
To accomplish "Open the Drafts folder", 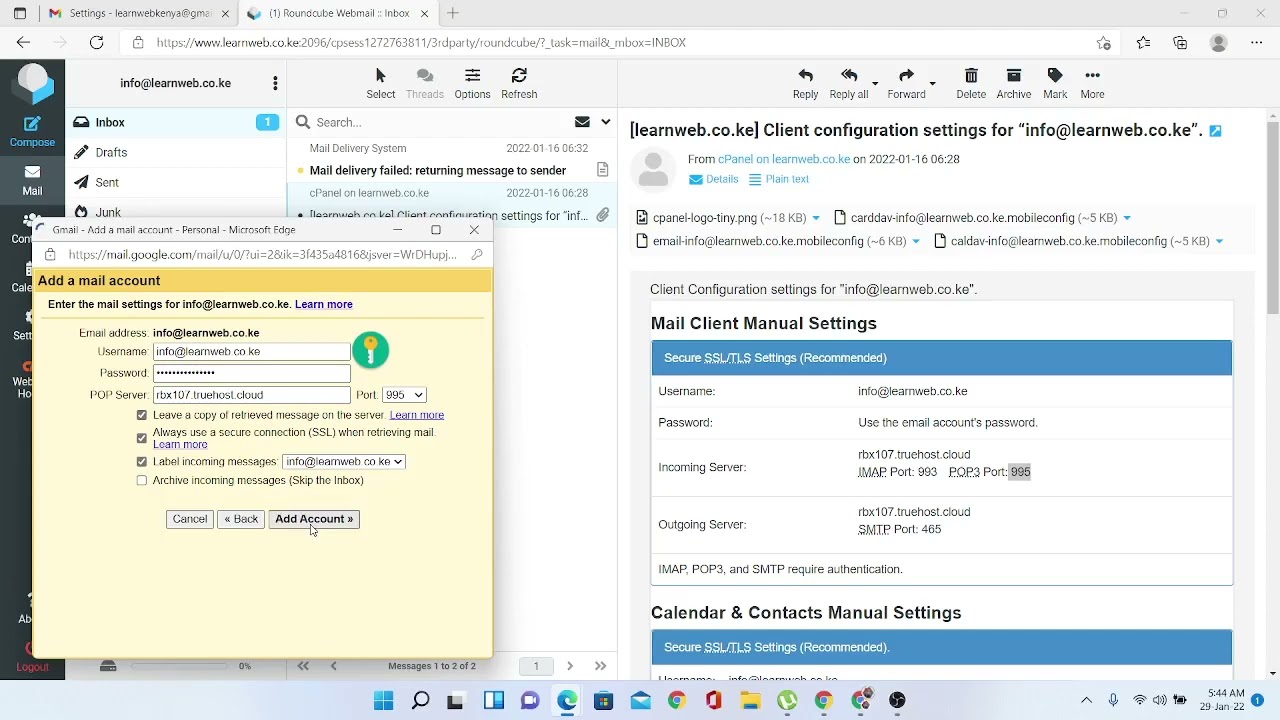I will pos(175,152).
